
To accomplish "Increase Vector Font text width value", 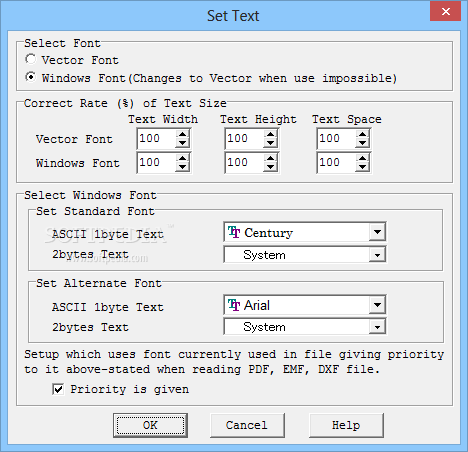I will (182, 134).
